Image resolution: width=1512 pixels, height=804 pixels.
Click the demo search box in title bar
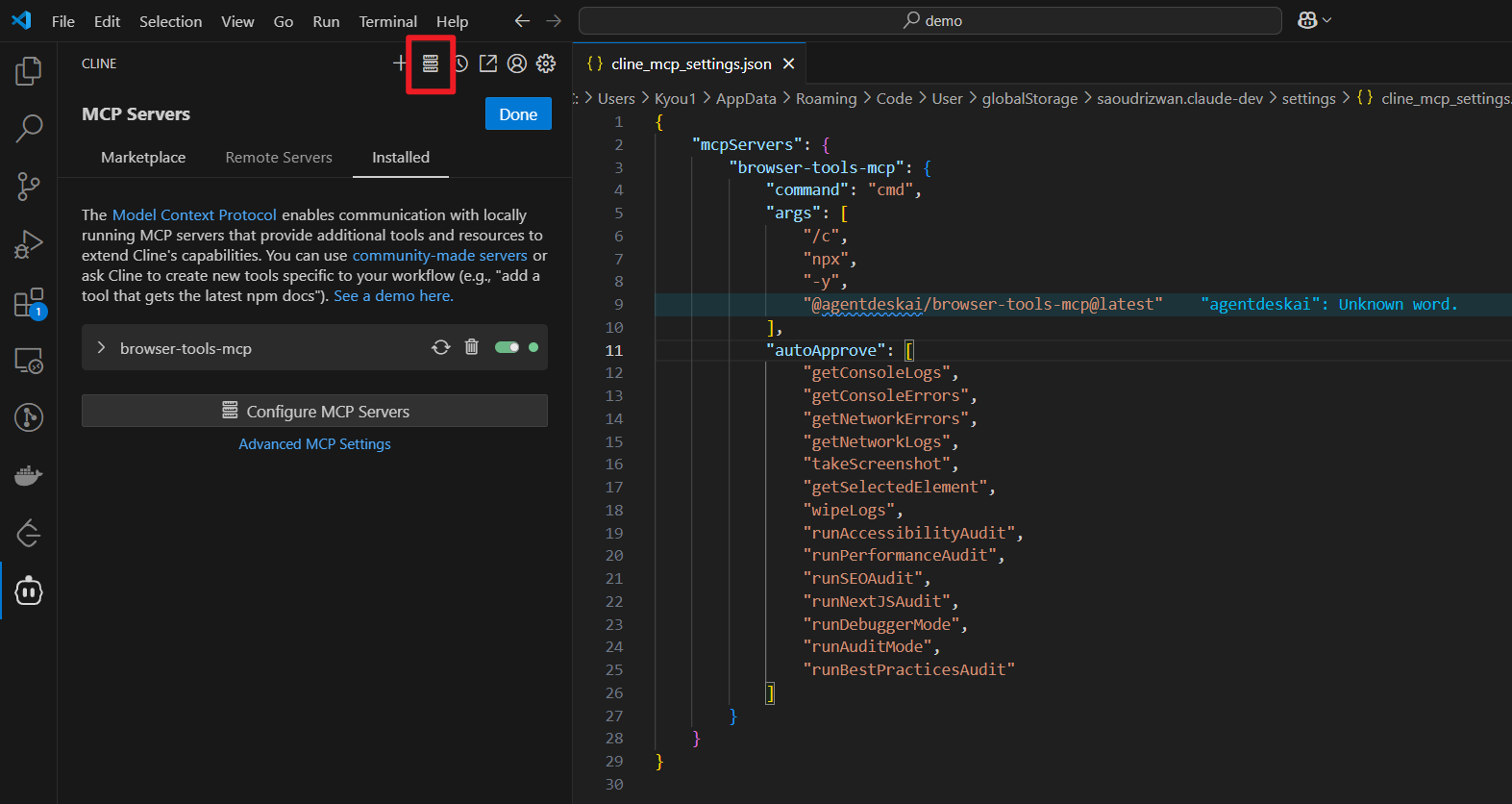coord(930,20)
